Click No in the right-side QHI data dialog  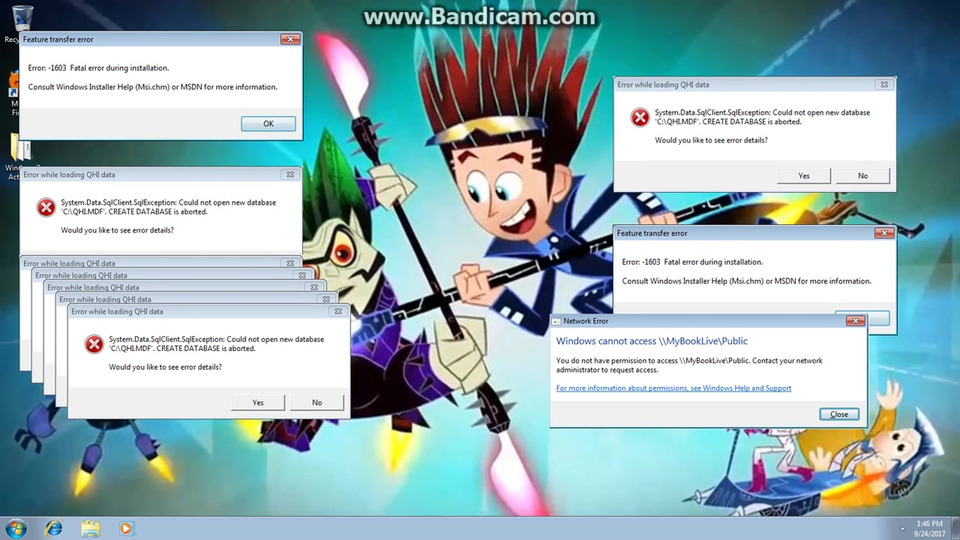click(863, 176)
